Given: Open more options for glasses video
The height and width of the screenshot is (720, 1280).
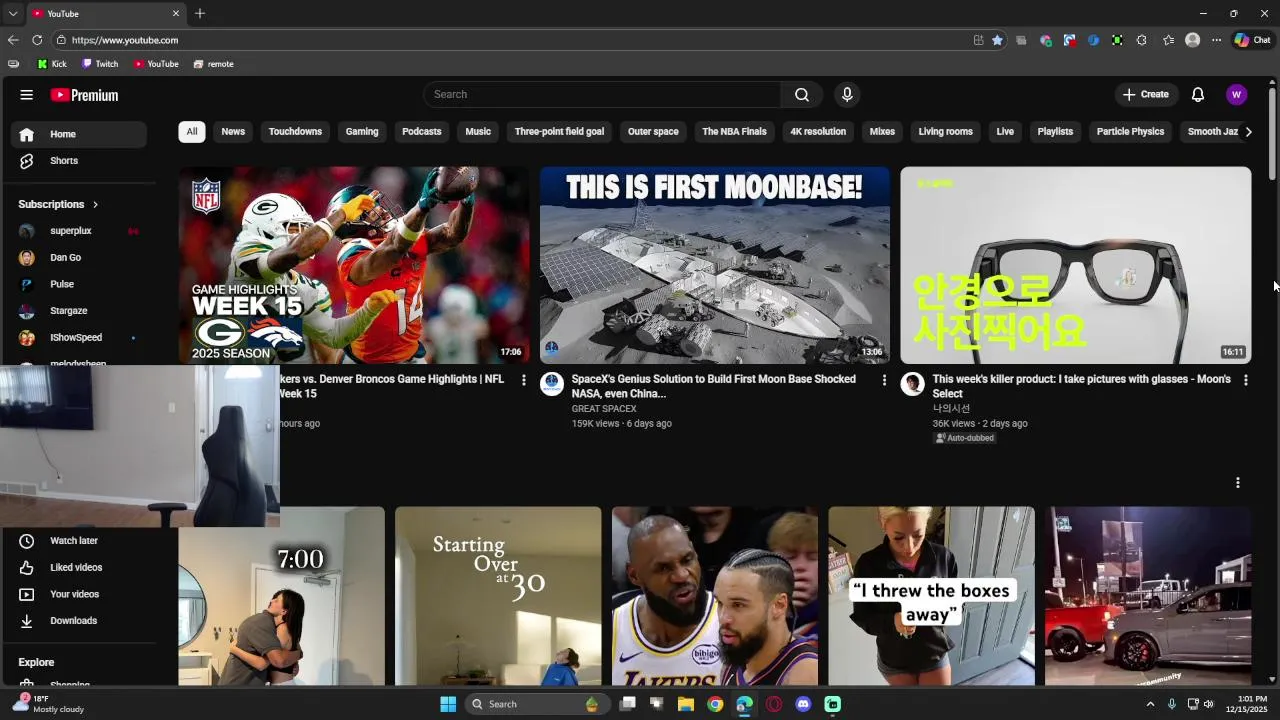Looking at the screenshot, I should click(x=1245, y=380).
